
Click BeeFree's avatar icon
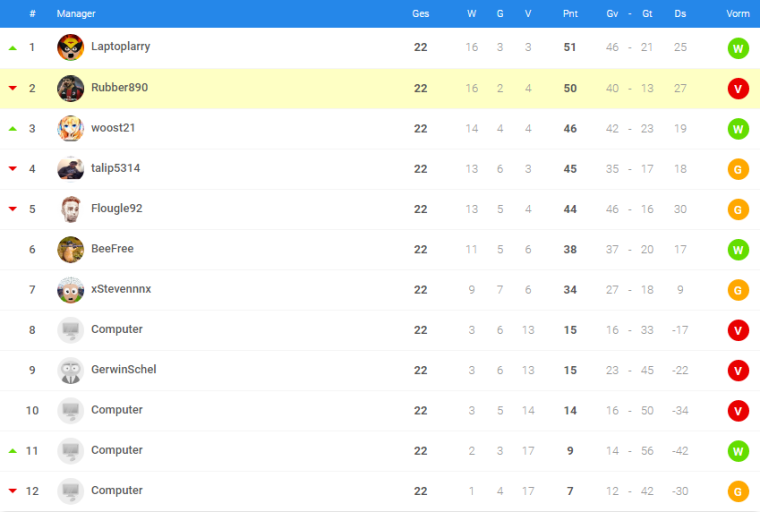tap(70, 249)
